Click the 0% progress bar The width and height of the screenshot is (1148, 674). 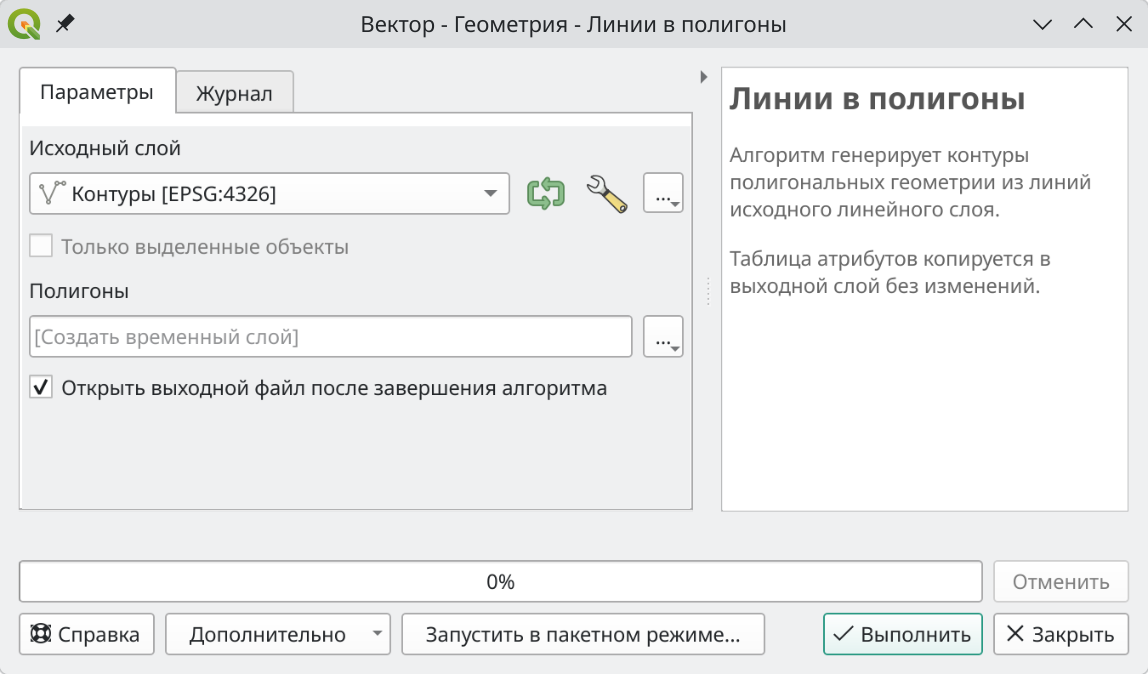click(x=500, y=582)
